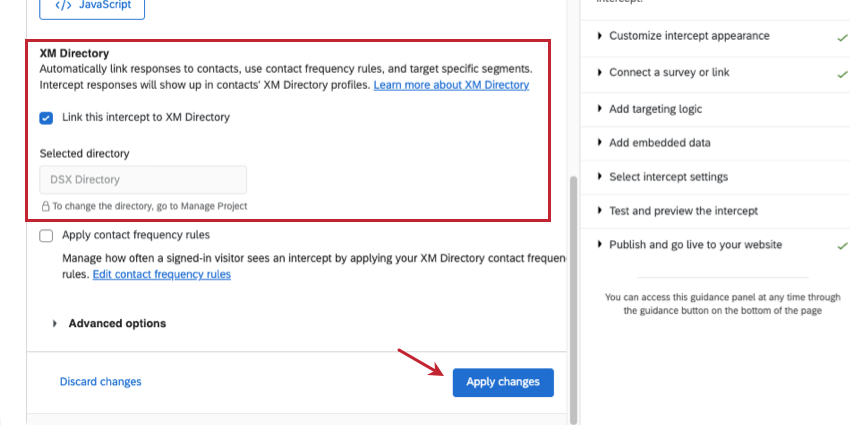Click the guidance panel access note text
850x425 pixels.
[723, 304]
